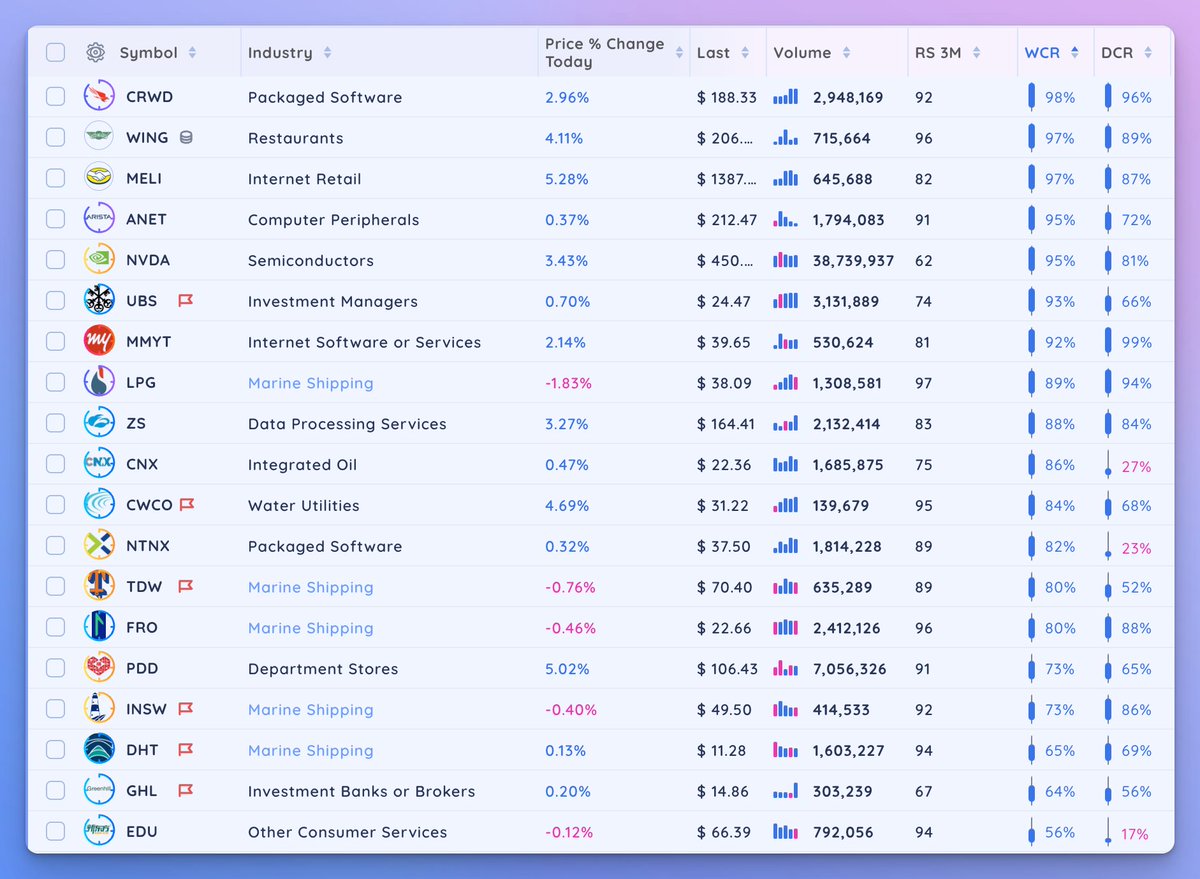Click the MELI ticker symbol
This screenshot has width=1200, height=879.
tap(144, 179)
